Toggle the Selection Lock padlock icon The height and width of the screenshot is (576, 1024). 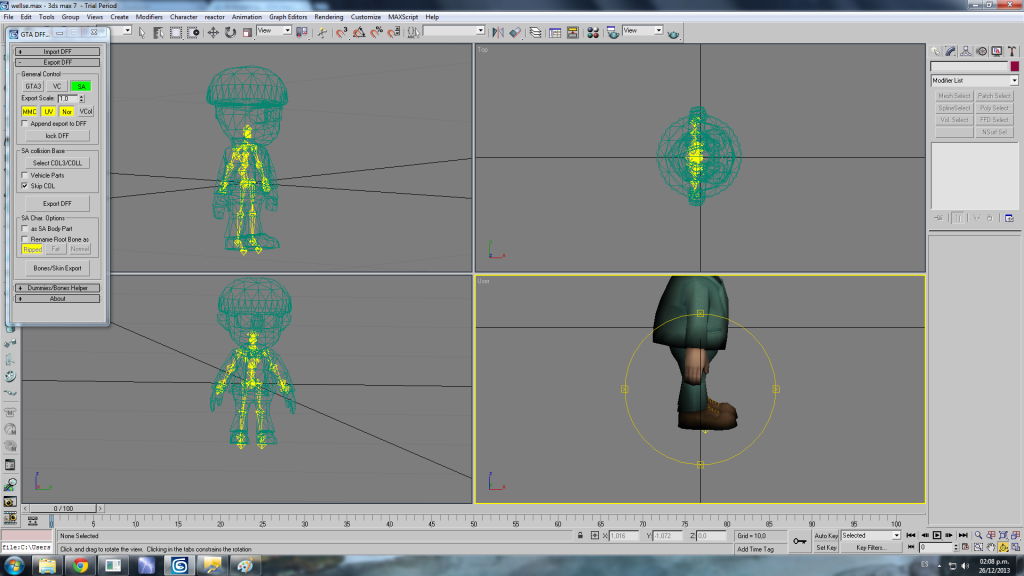(x=580, y=536)
